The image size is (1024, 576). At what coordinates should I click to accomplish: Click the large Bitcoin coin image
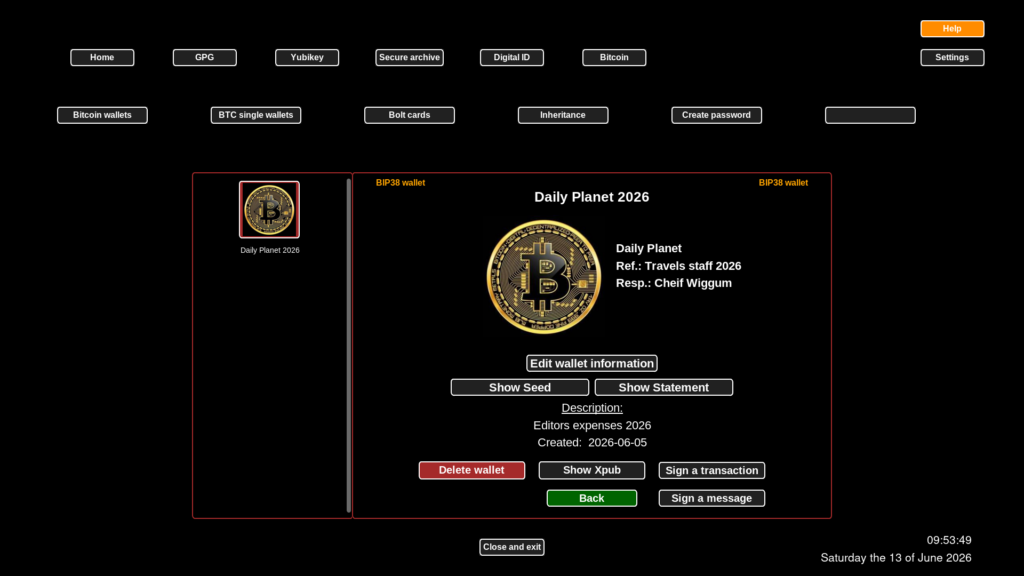(x=543, y=277)
